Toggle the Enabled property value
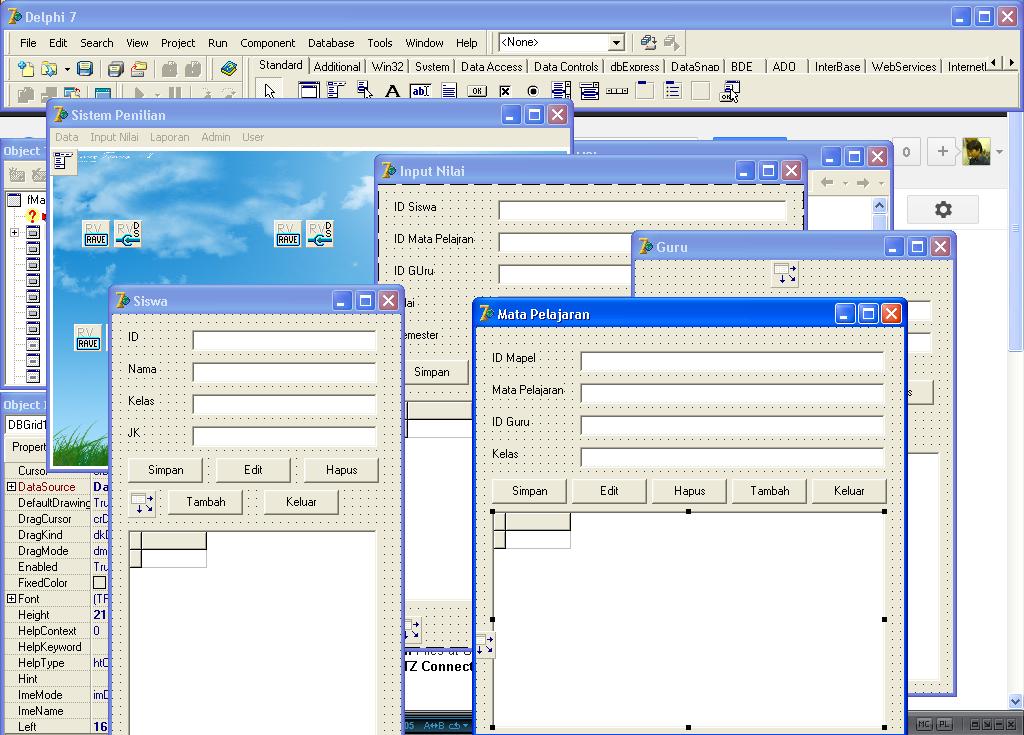1024x735 pixels. coord(105,567)
